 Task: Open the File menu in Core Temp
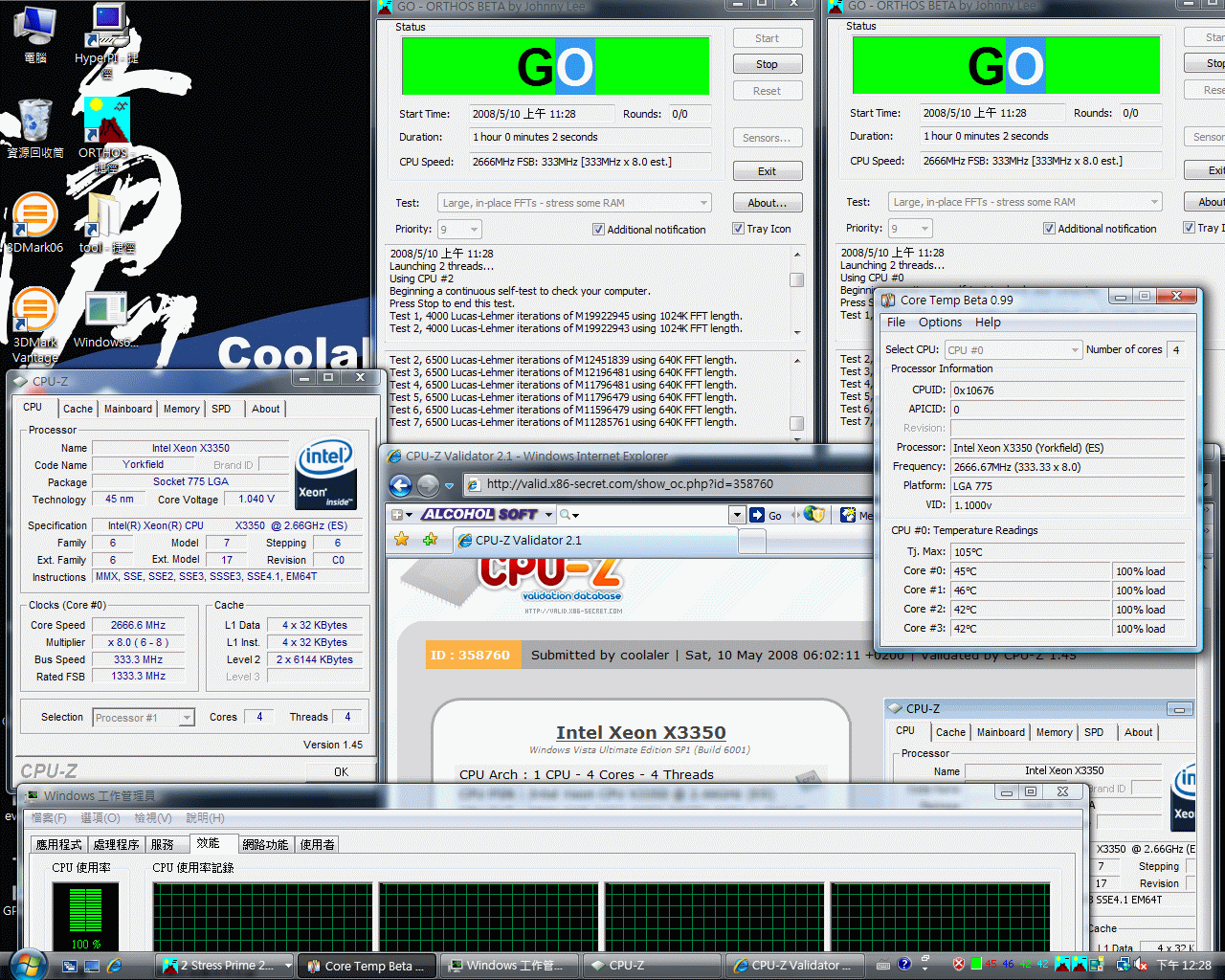tap(896, 323)
